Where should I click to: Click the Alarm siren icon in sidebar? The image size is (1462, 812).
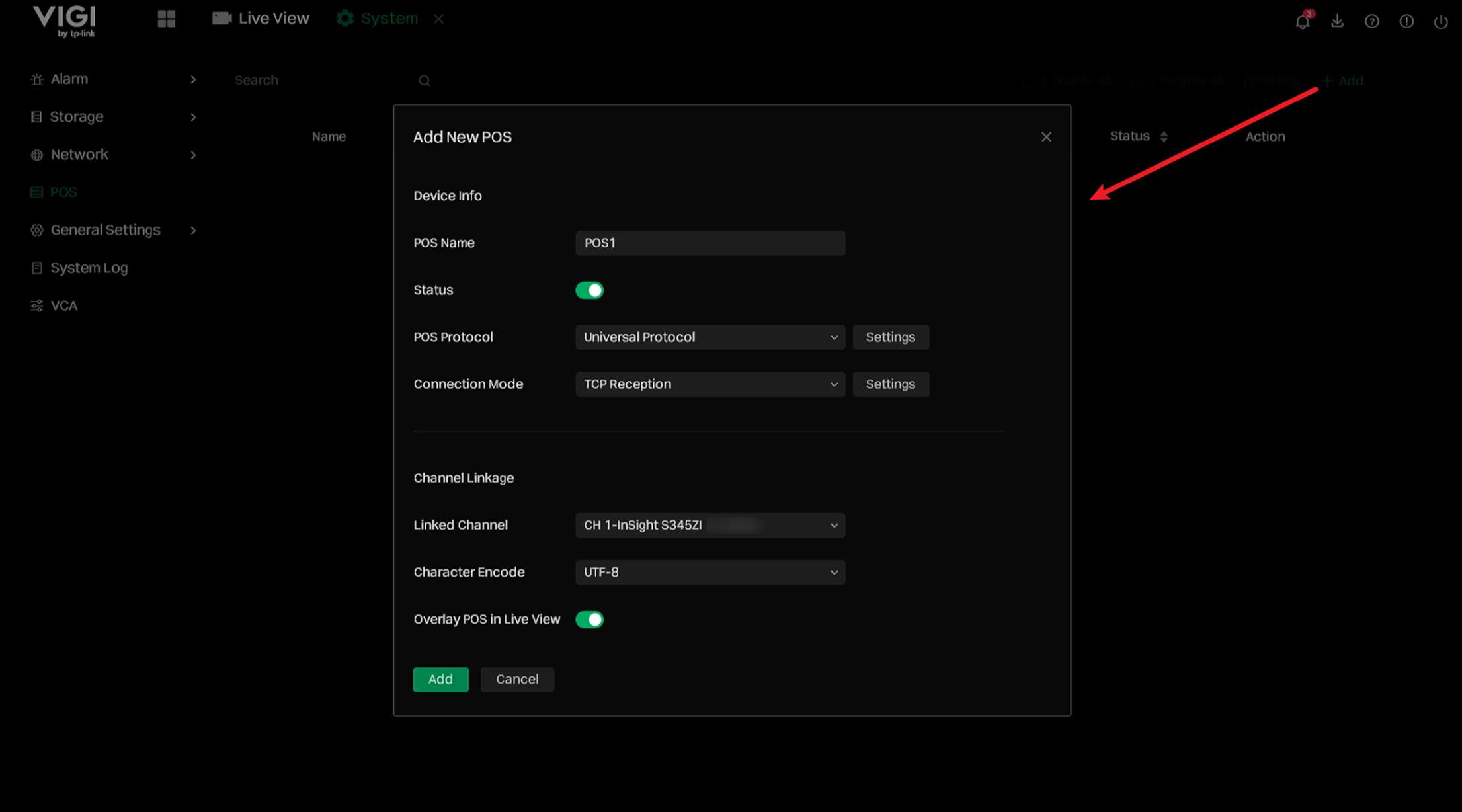click(37, 79)
